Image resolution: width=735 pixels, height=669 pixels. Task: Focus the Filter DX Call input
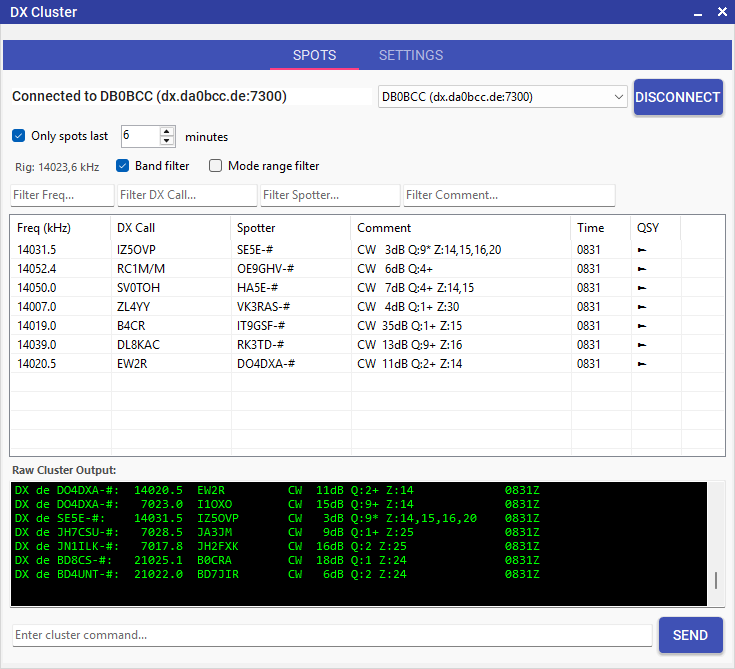[x=187, y=195]
